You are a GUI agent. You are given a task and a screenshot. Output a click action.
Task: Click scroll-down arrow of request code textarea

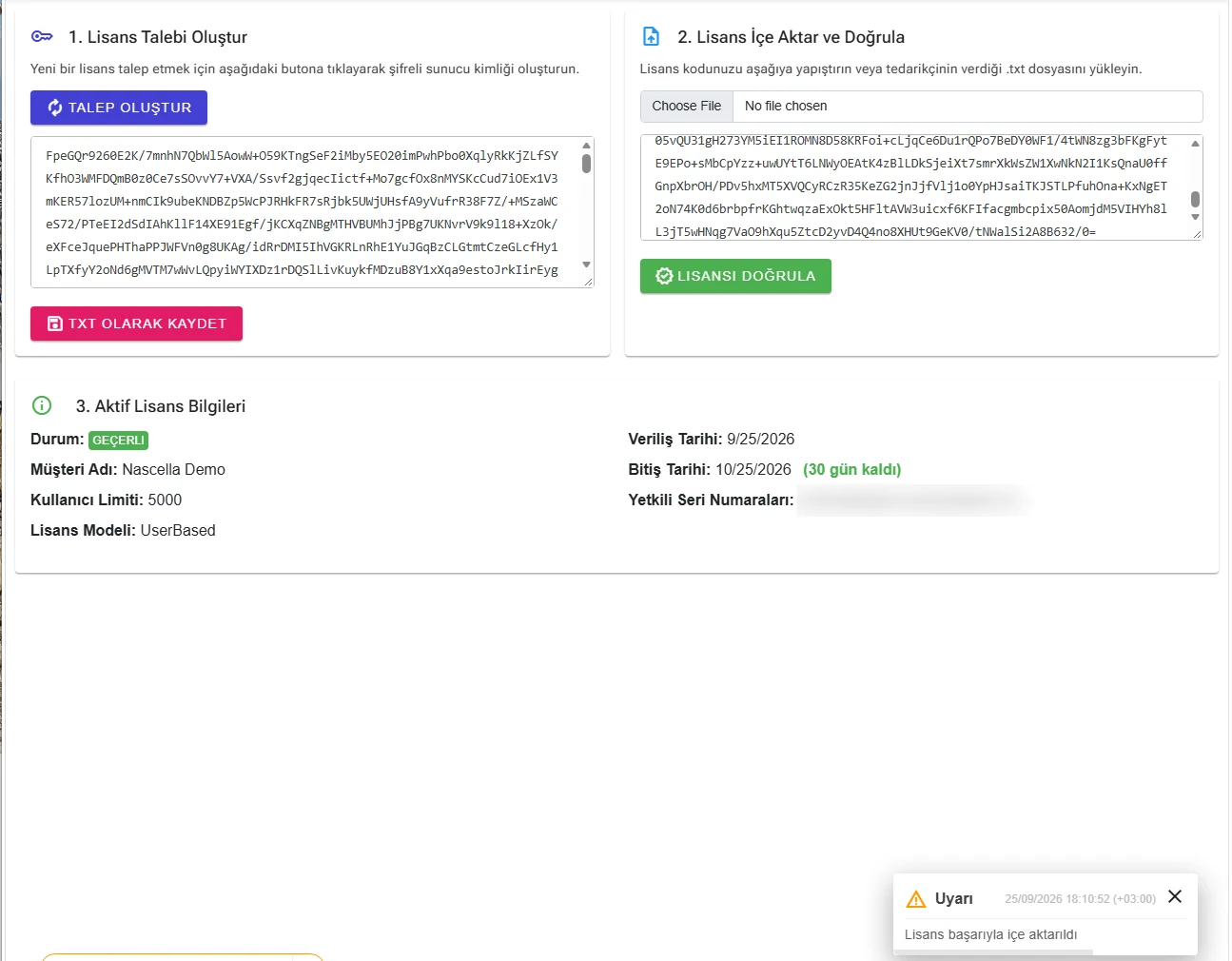(586, 265)
